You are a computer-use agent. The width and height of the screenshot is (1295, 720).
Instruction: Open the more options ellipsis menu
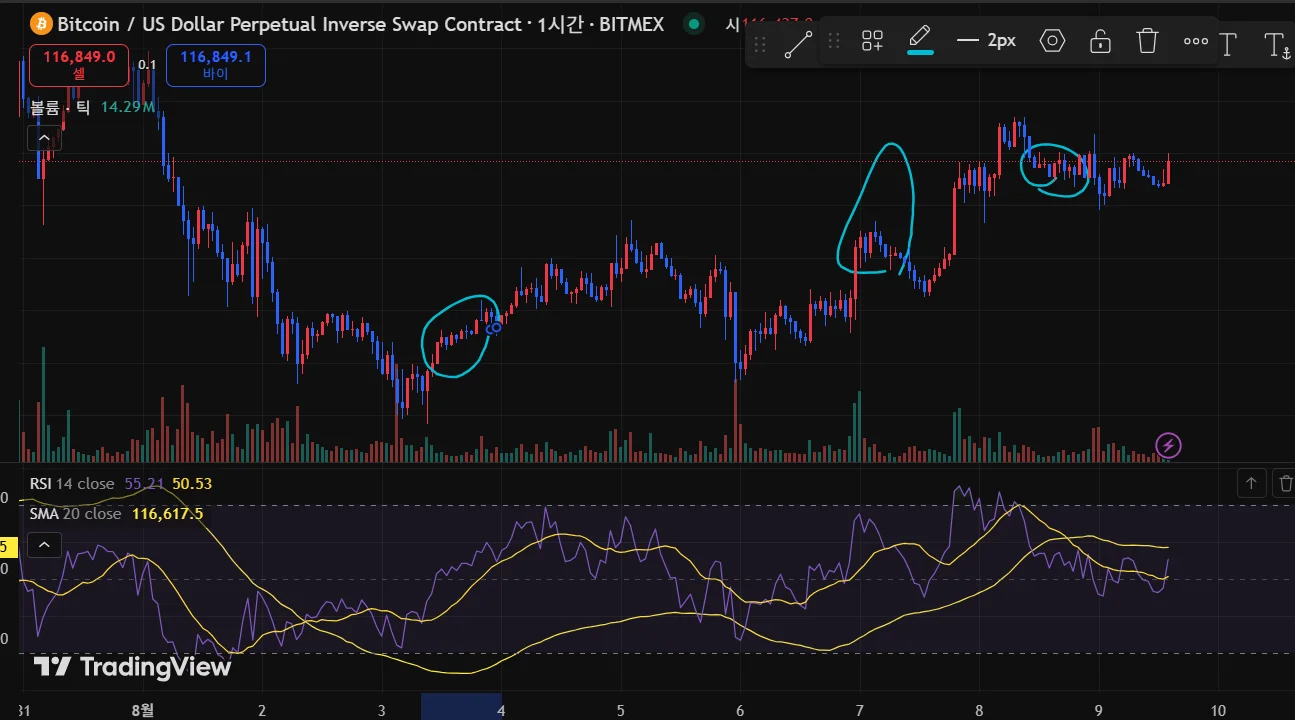tap(1195, 41)
